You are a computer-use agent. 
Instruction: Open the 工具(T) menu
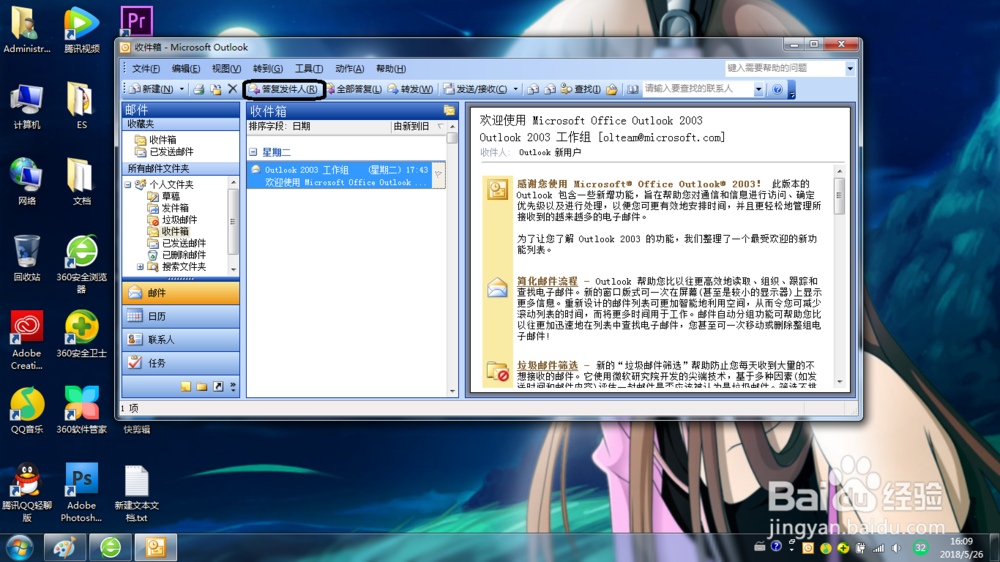click(x=309, y=68)
